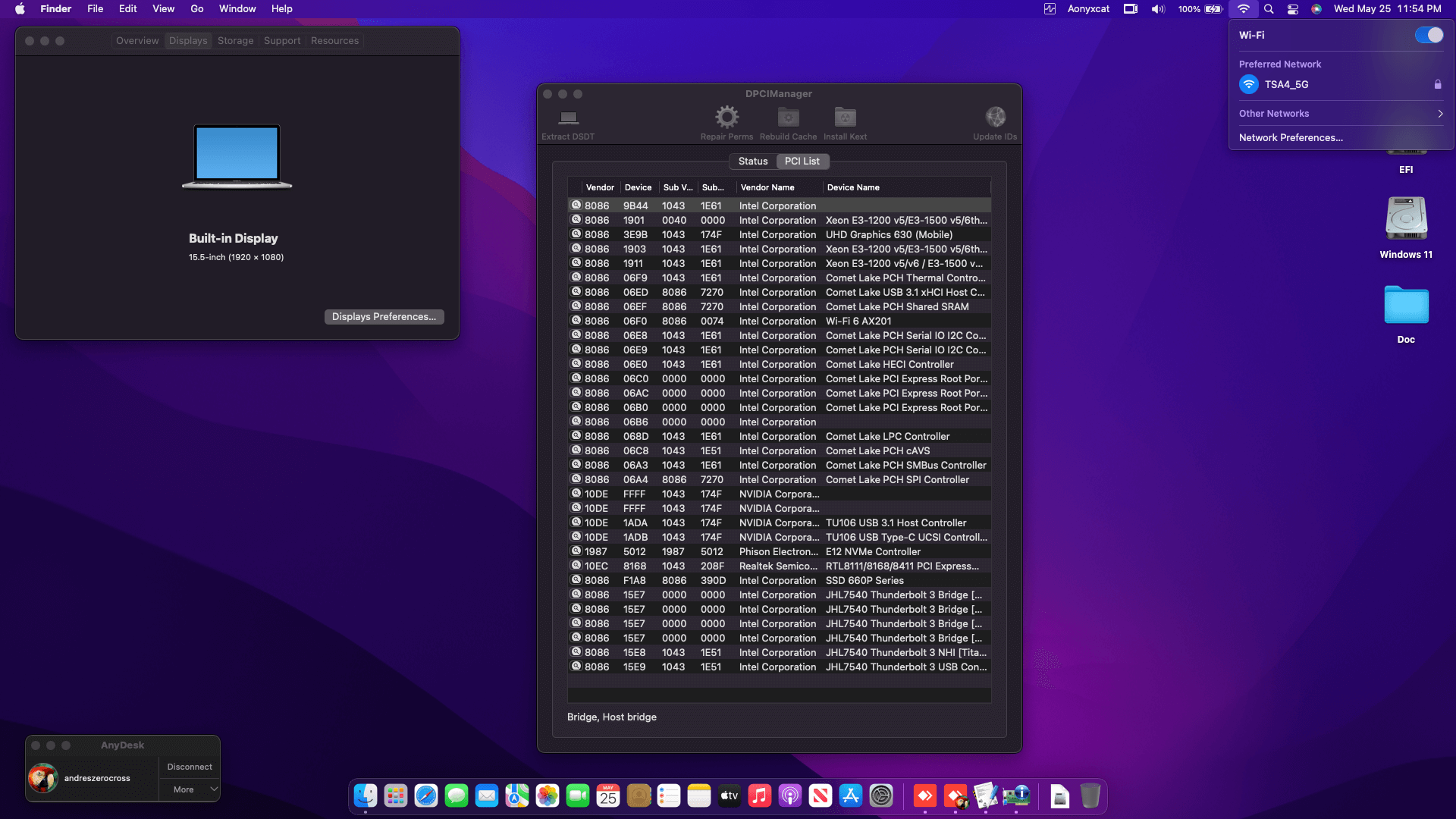The height and width of the screenshot is (819, 1456).
Task: Expand Other Networks list
Action: point(1340,114)
